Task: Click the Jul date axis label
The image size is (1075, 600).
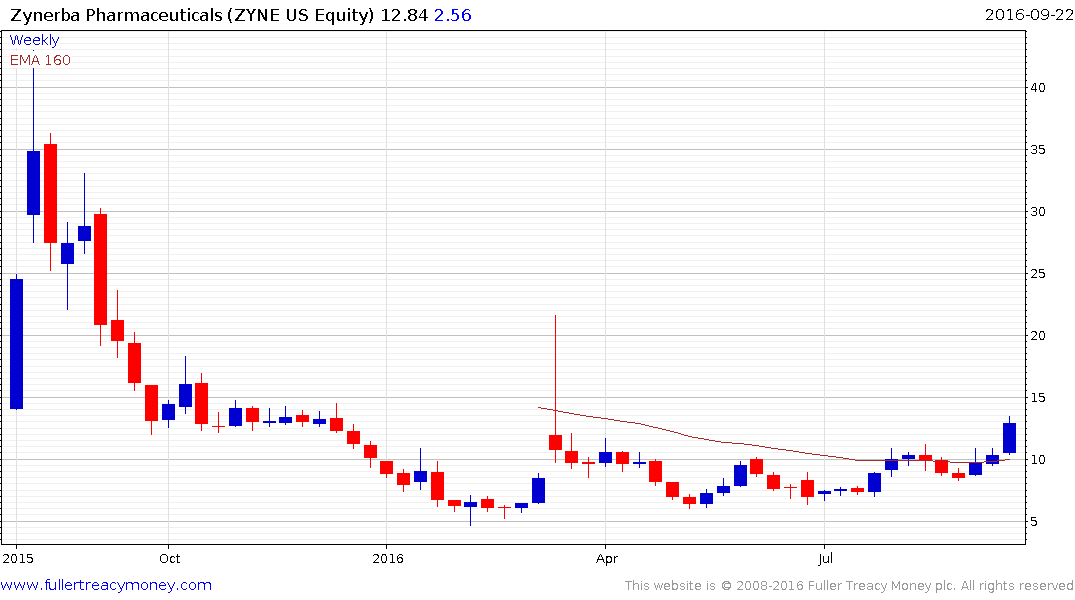Action: (x=825, y=558)
